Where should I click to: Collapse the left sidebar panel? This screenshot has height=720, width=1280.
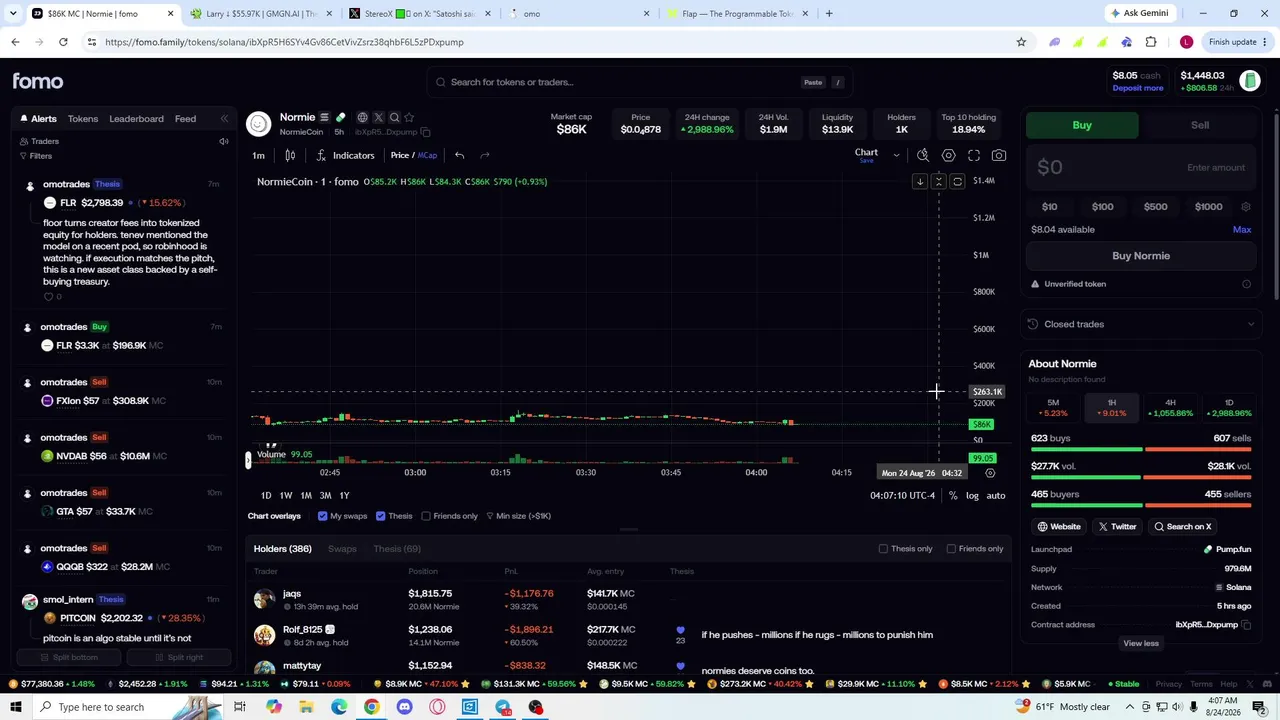(x=224, y=119)
